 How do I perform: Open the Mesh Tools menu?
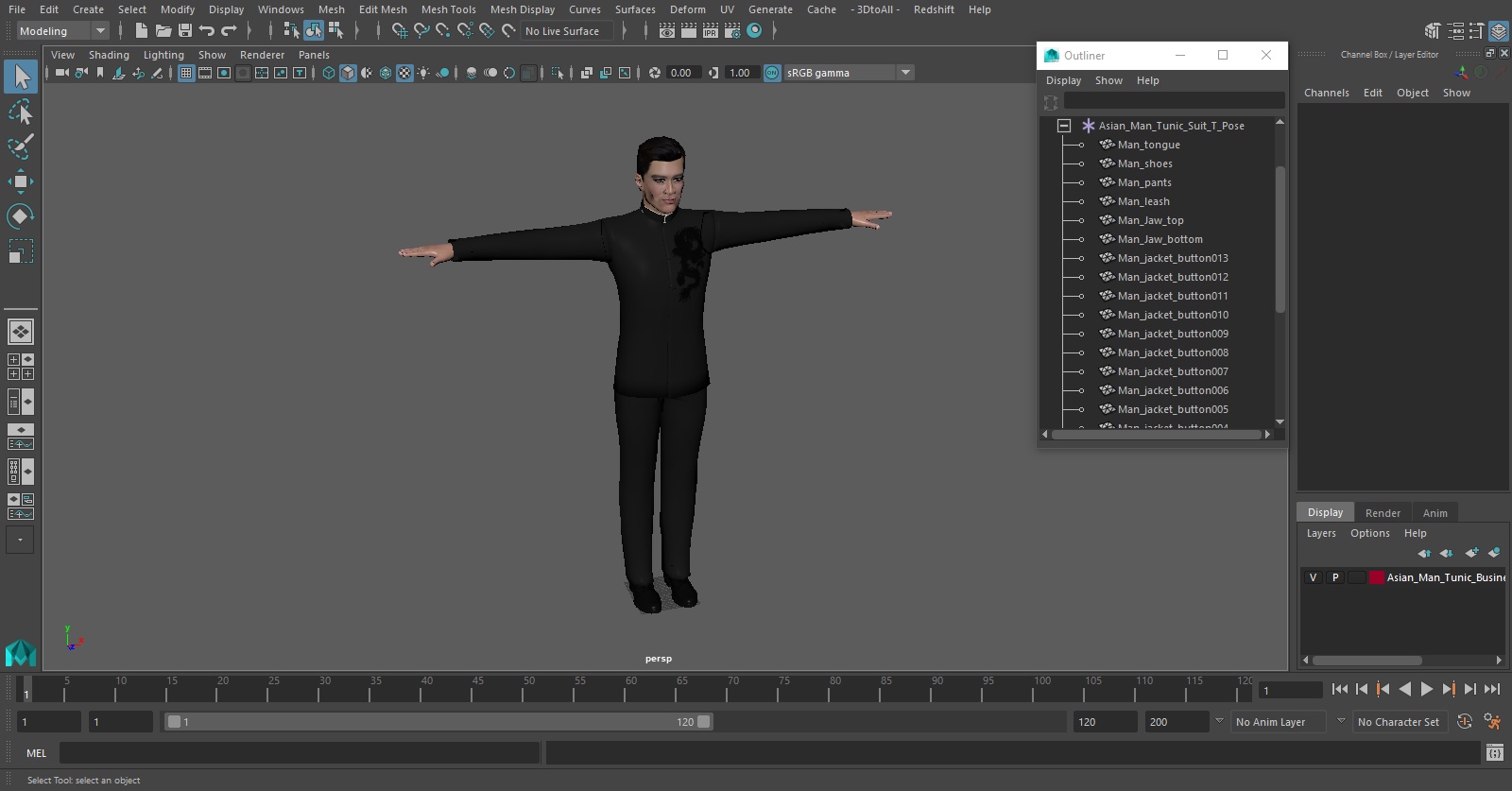(448, 9)
